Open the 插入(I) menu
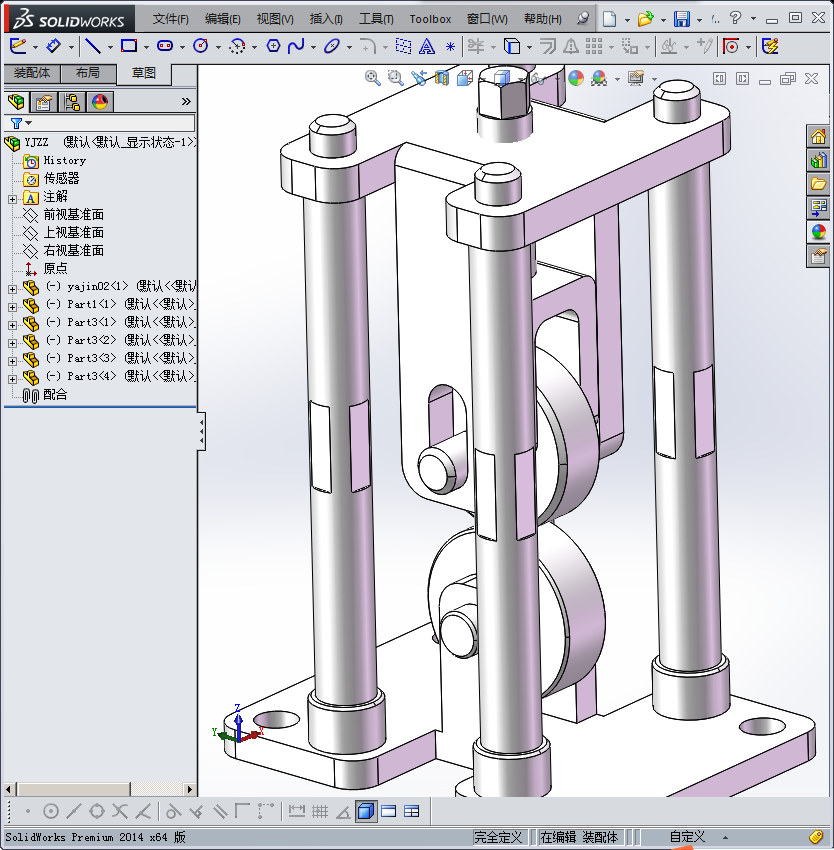 click(x=326, y=19)
